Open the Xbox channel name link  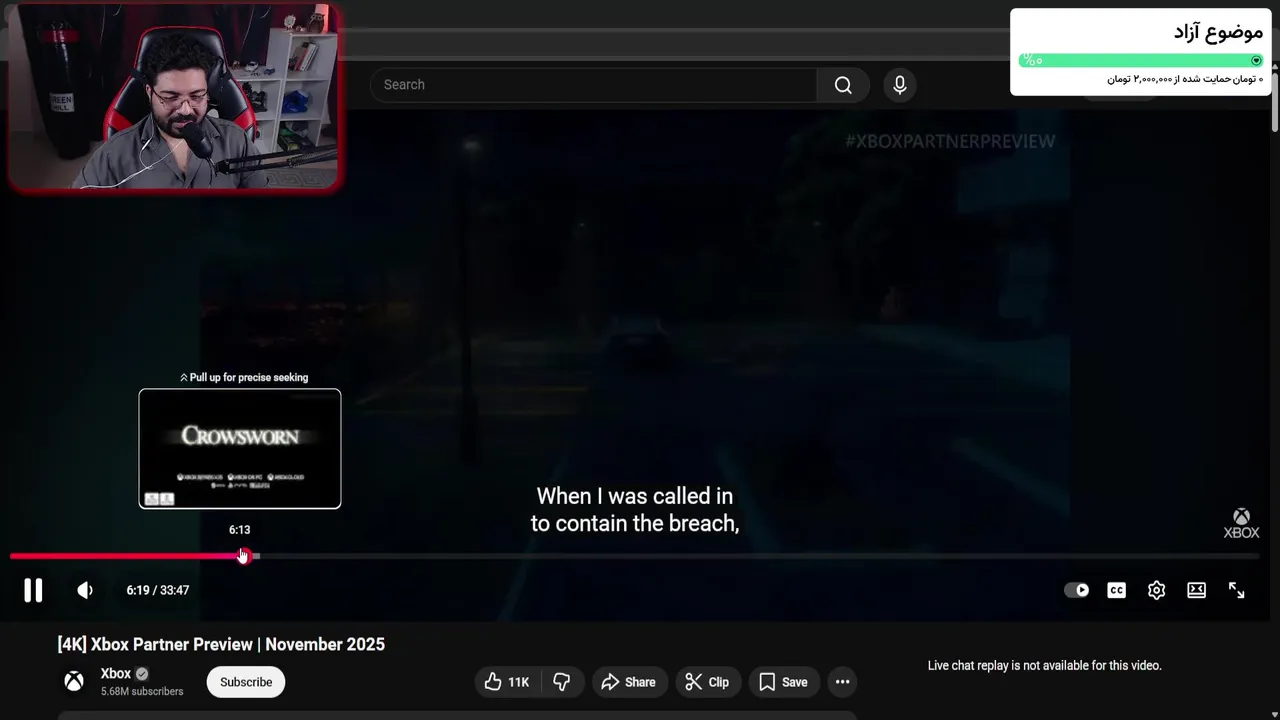116,674
